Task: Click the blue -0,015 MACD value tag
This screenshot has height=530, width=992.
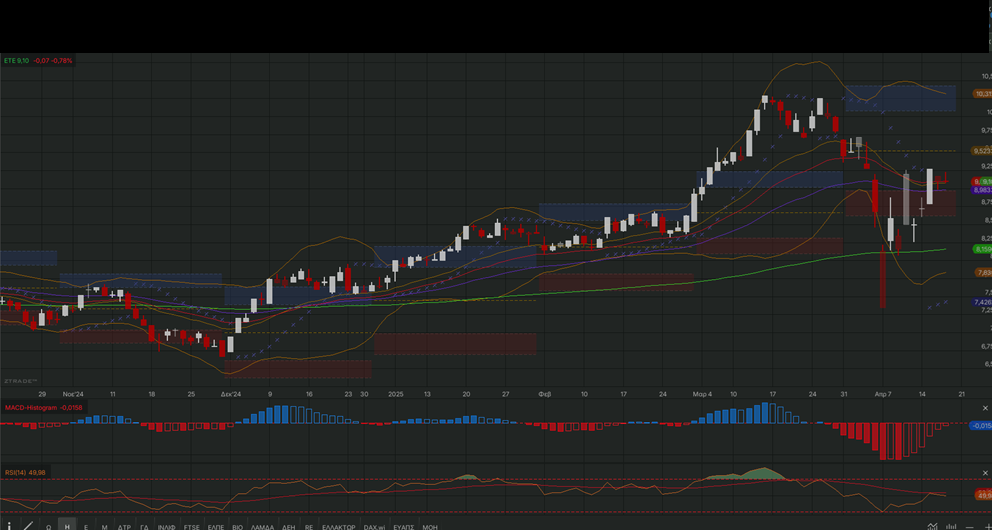Action: pos(981,426)
